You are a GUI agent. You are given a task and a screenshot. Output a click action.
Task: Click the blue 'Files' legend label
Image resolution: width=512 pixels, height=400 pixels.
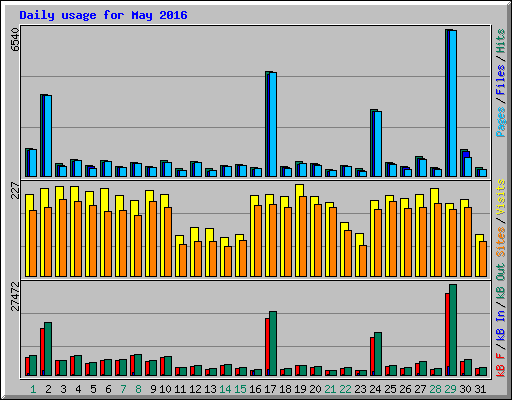click(500, 80)
